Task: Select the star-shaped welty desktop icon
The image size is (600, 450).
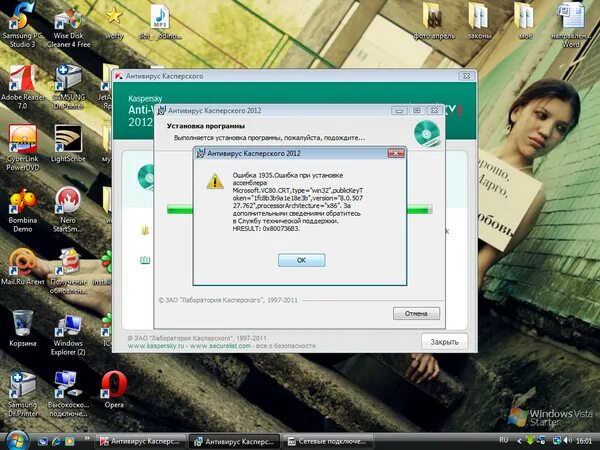Action: (x=114, y=23)
